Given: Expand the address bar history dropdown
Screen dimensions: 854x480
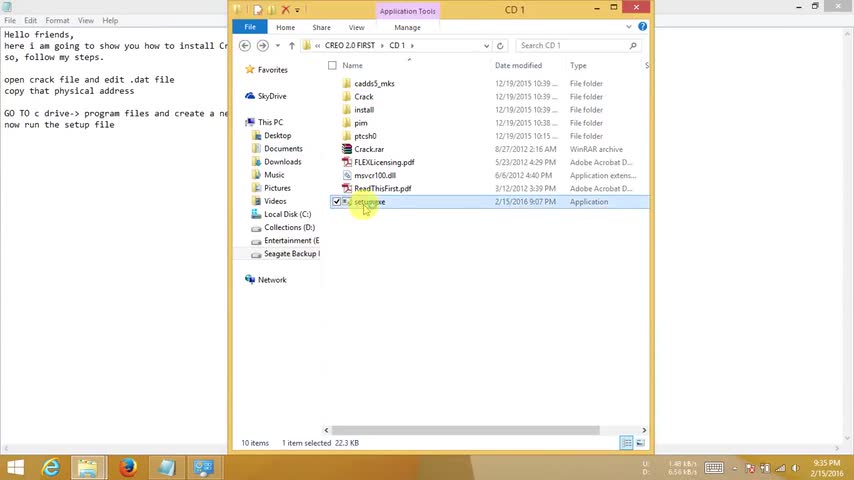Looking at the screenshot, I should point(486,46).
